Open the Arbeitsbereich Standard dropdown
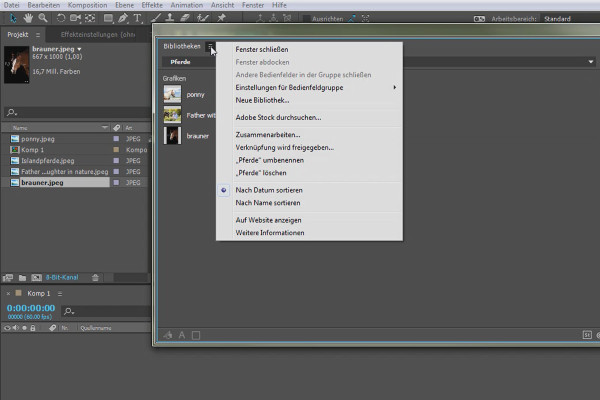The image size is (600, 400). tap(570, 18)
